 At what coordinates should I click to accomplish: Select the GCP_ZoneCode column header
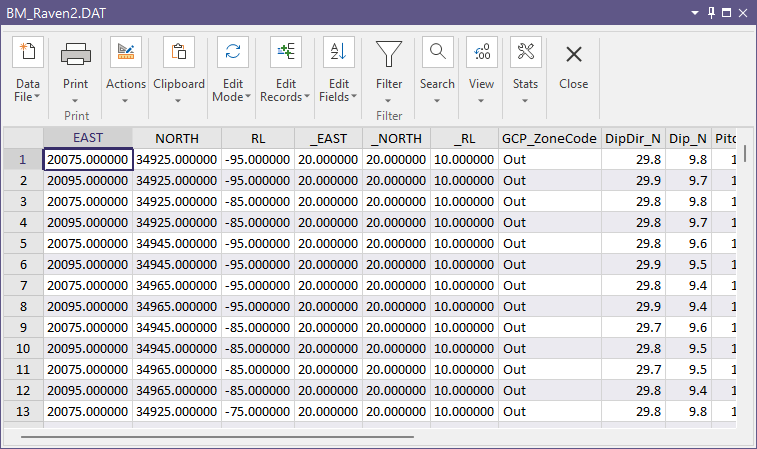click(549, 138)
